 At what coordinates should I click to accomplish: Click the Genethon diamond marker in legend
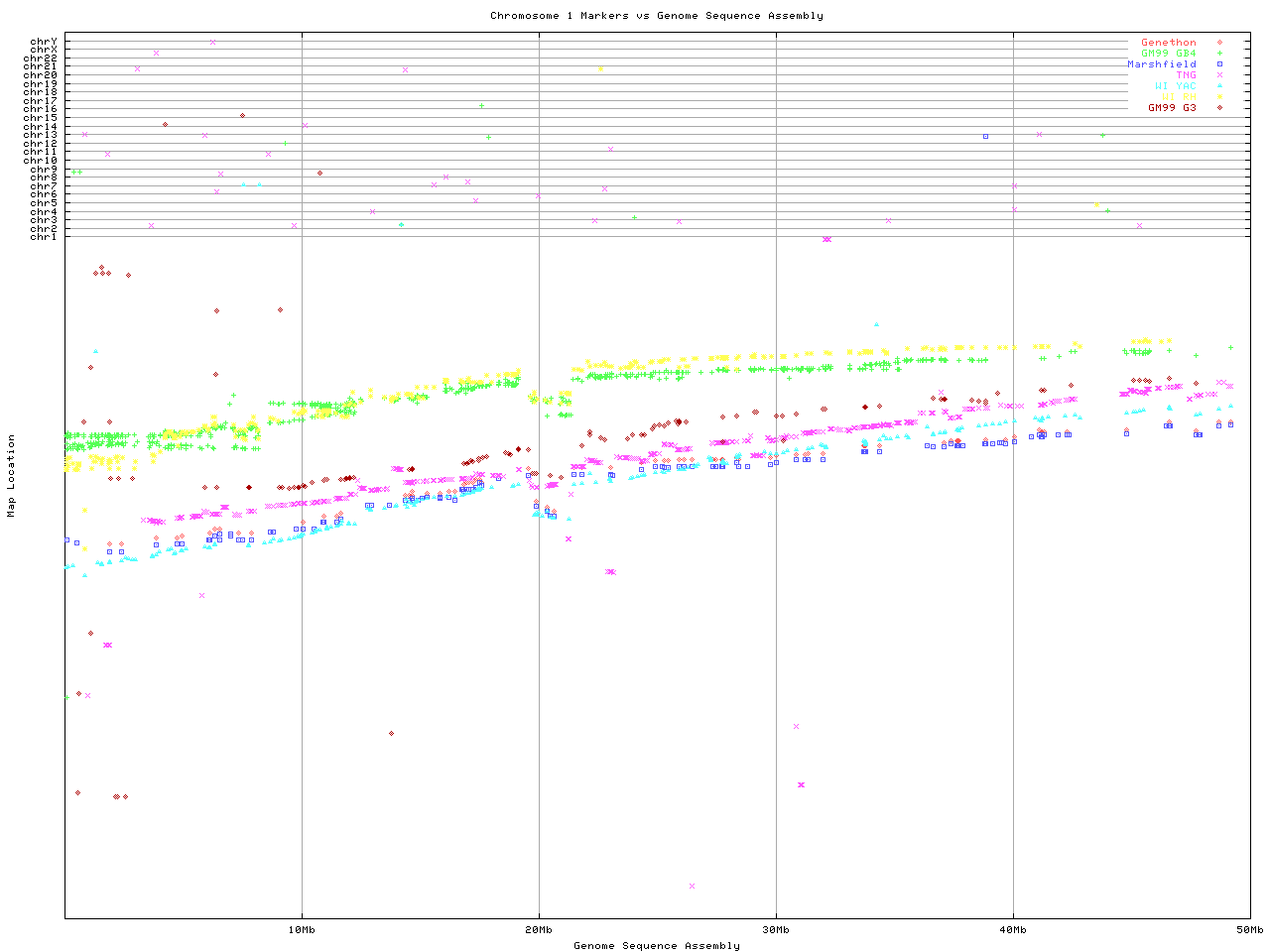1219,43
